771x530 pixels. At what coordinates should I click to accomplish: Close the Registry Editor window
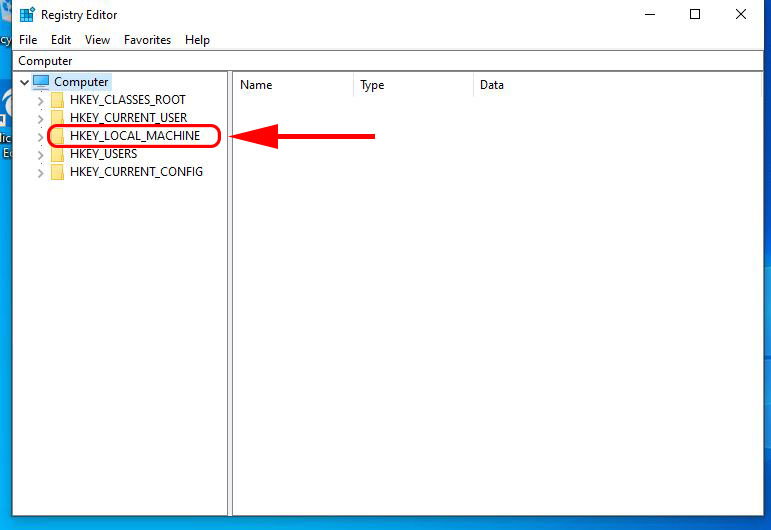tap(741, 14)
